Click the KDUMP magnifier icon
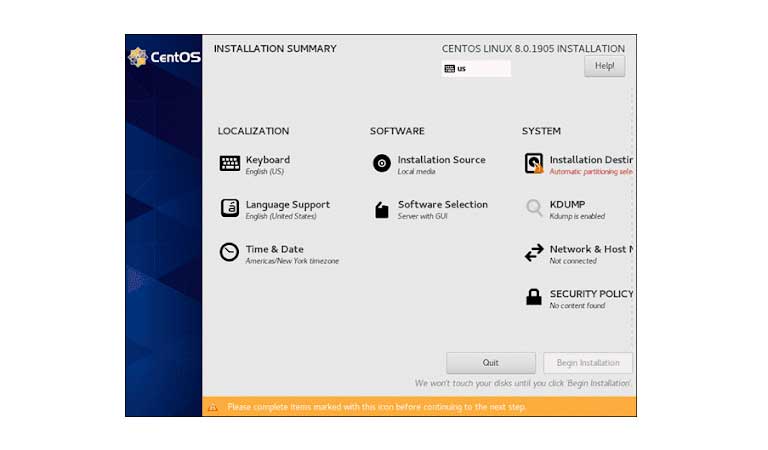This screenshot has height=450, width=768. (534, 208)
